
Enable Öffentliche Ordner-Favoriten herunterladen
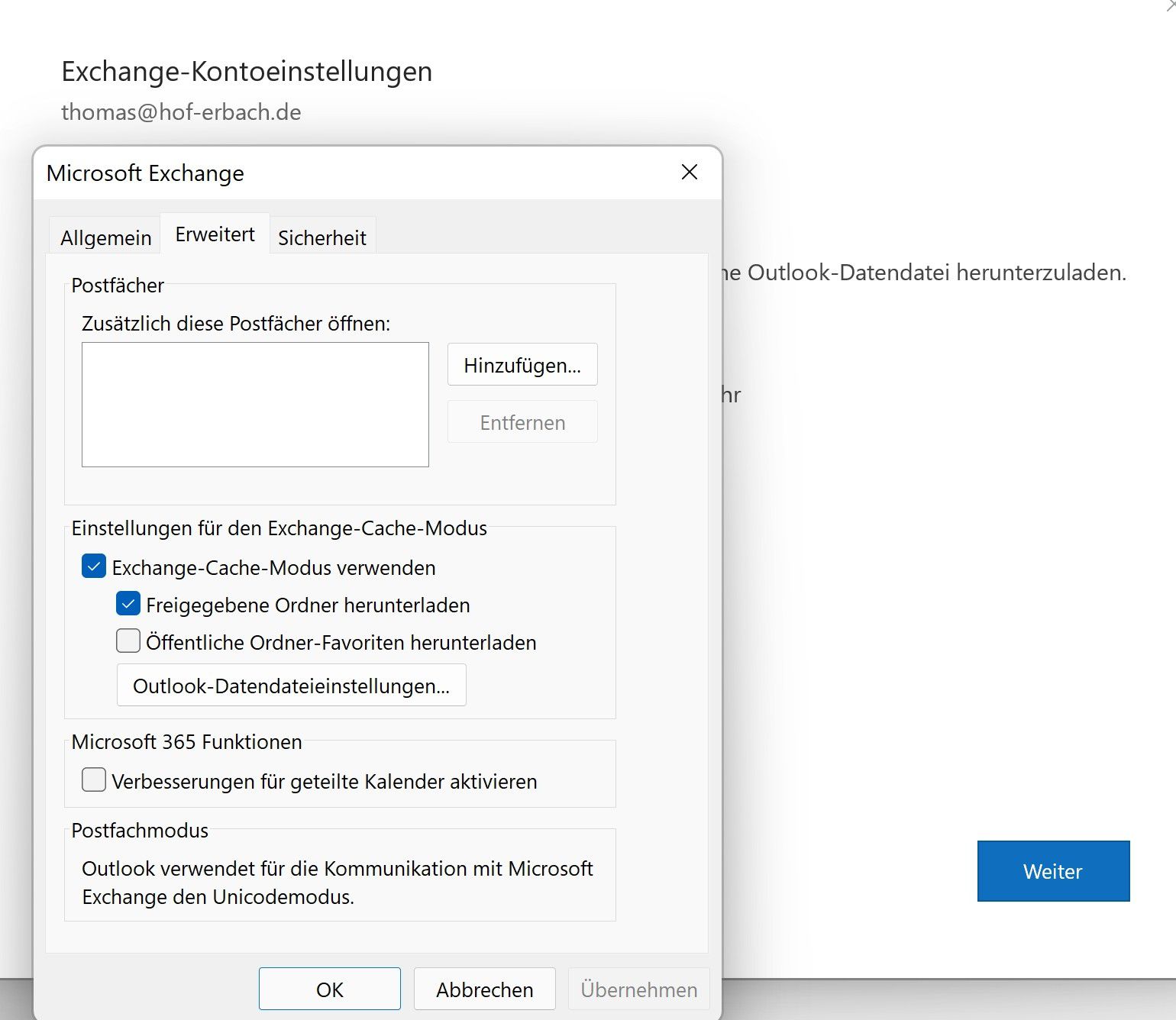coord(128,641)
